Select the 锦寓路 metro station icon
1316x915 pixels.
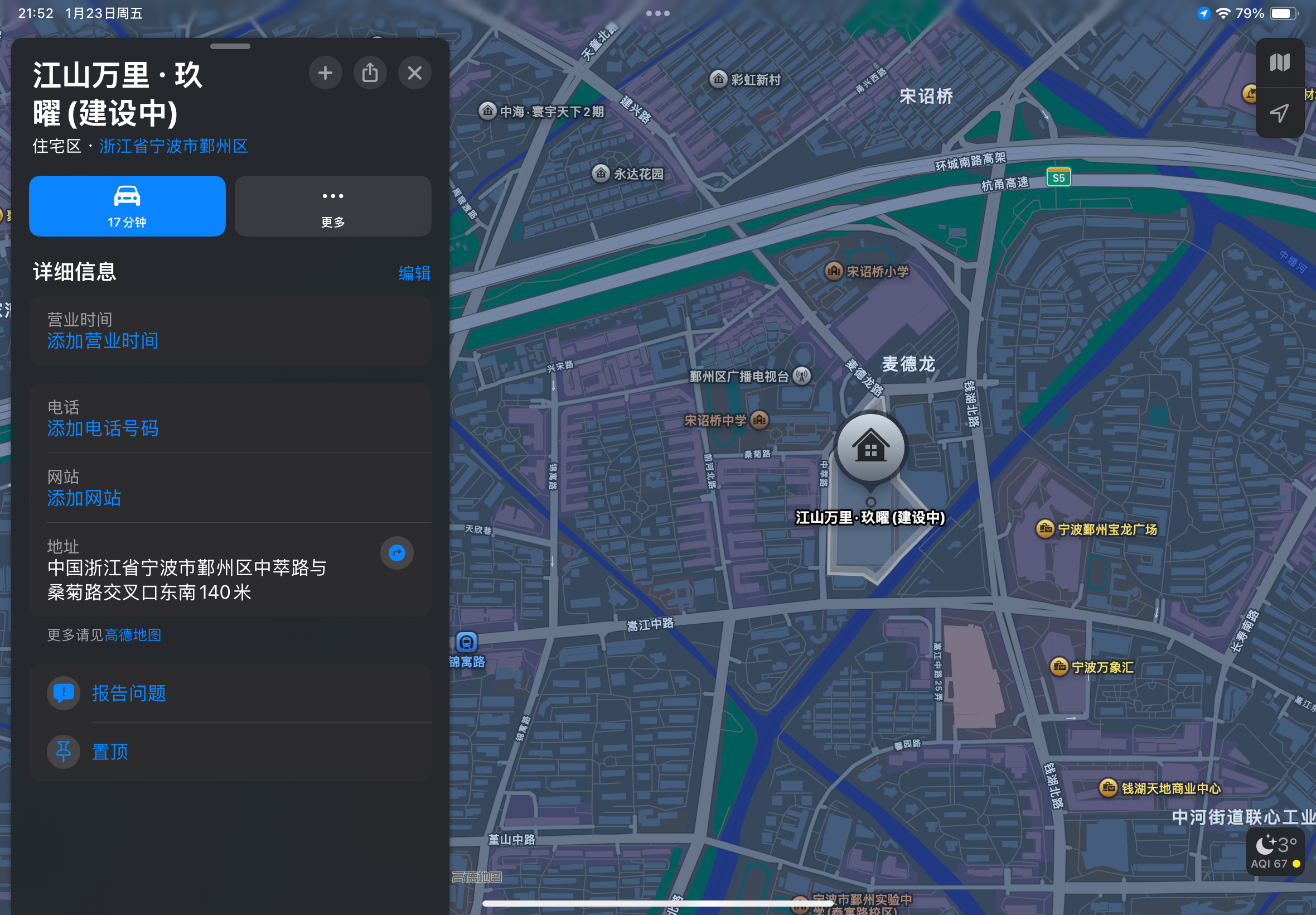point(466,642)
